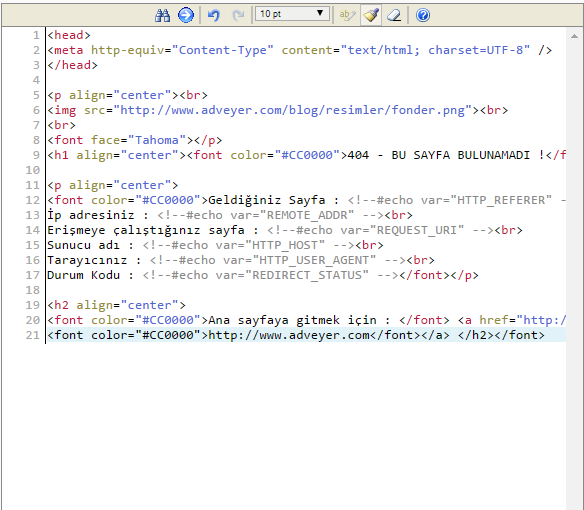584x510 pixels.
Task: Open the 10 pt font size dropdown
Action: pyautogui.click(x=292, y=14)
